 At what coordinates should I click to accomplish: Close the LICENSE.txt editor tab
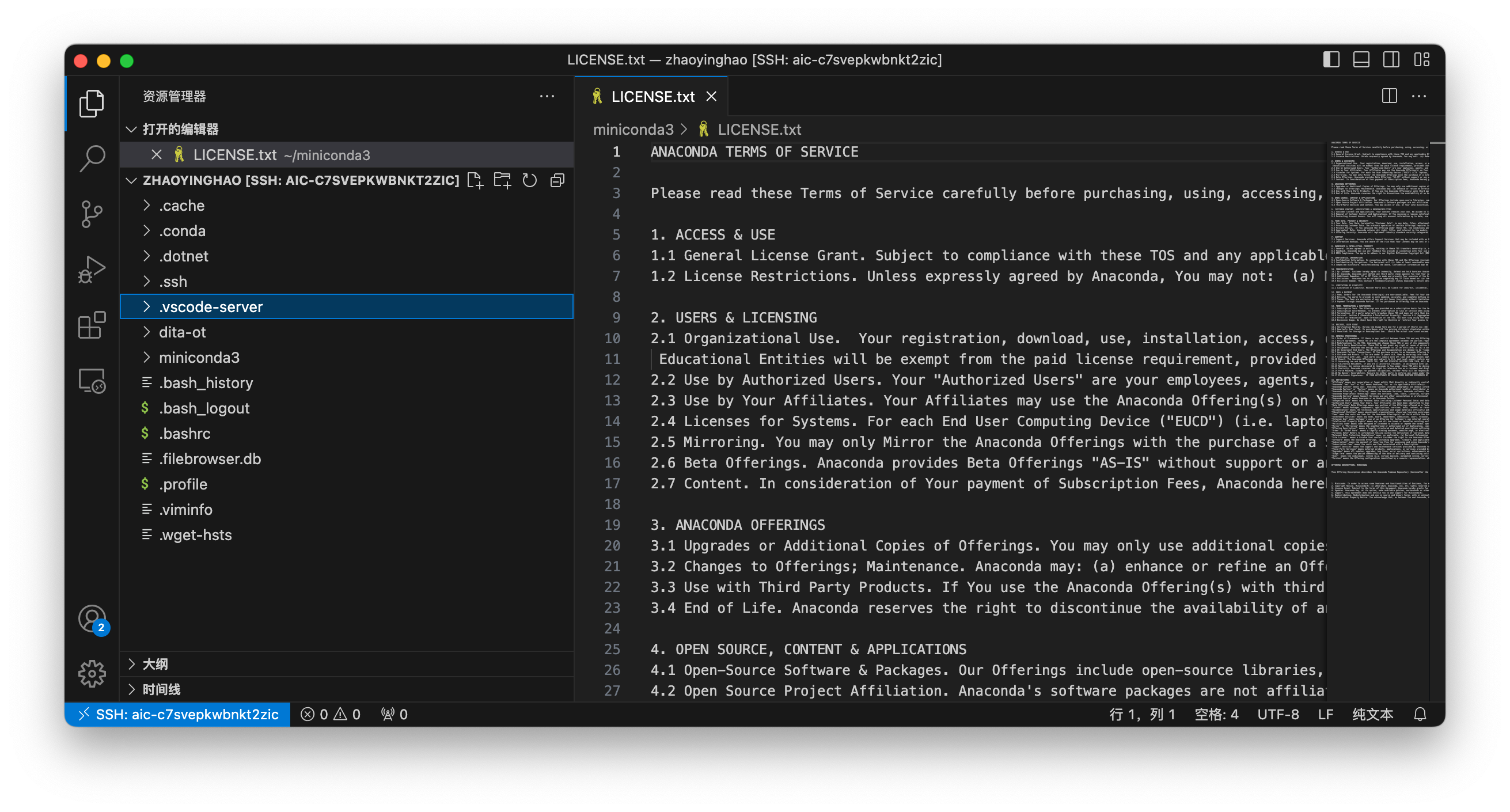click(712, 97)
